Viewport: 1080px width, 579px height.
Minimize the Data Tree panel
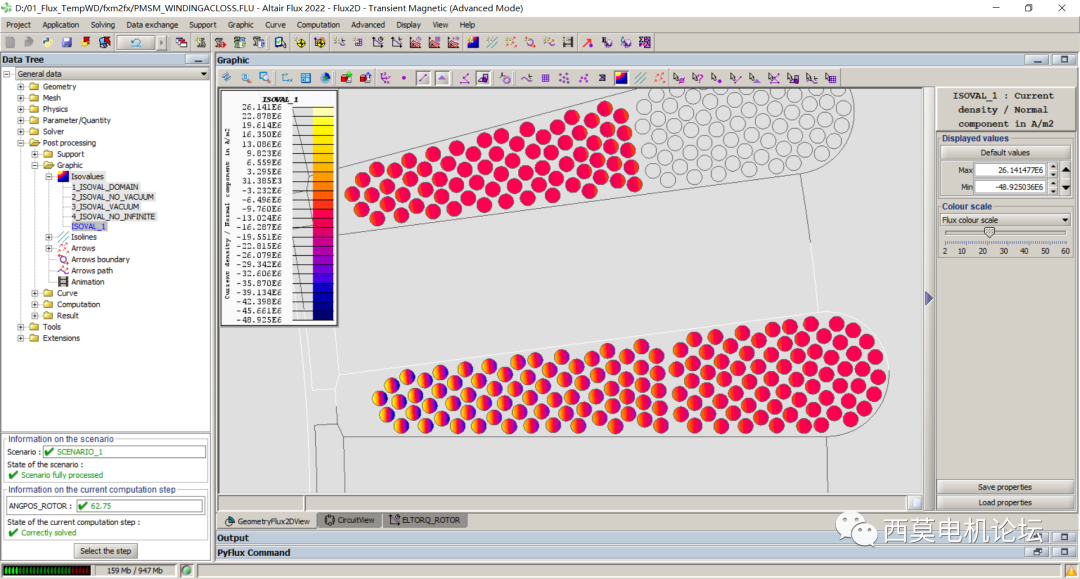(x=197, y=60)
